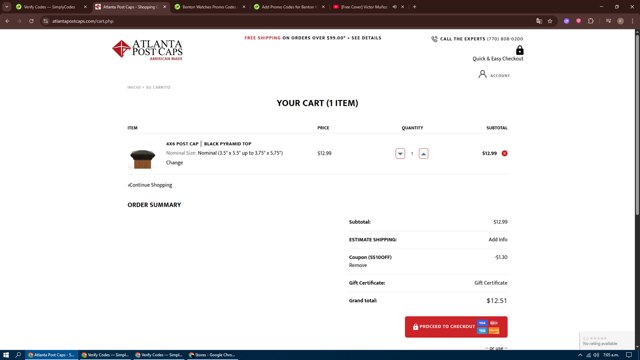The height and width of the screenshot is (360, 640).
Task: Reload the page with the refresh icon
Action: click(31, 21)
